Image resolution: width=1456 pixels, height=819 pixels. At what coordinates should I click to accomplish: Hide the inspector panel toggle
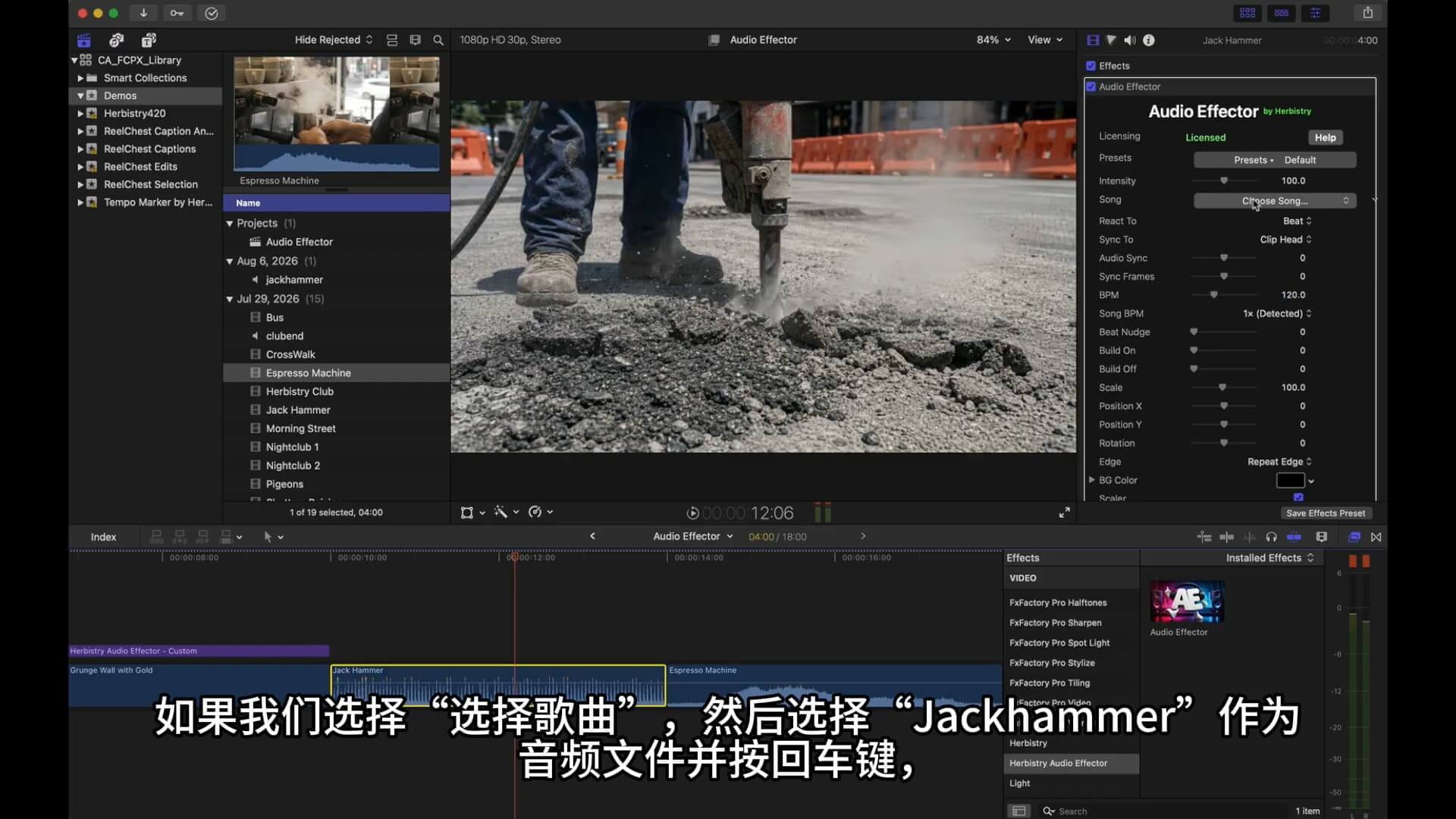(1316, 13)
